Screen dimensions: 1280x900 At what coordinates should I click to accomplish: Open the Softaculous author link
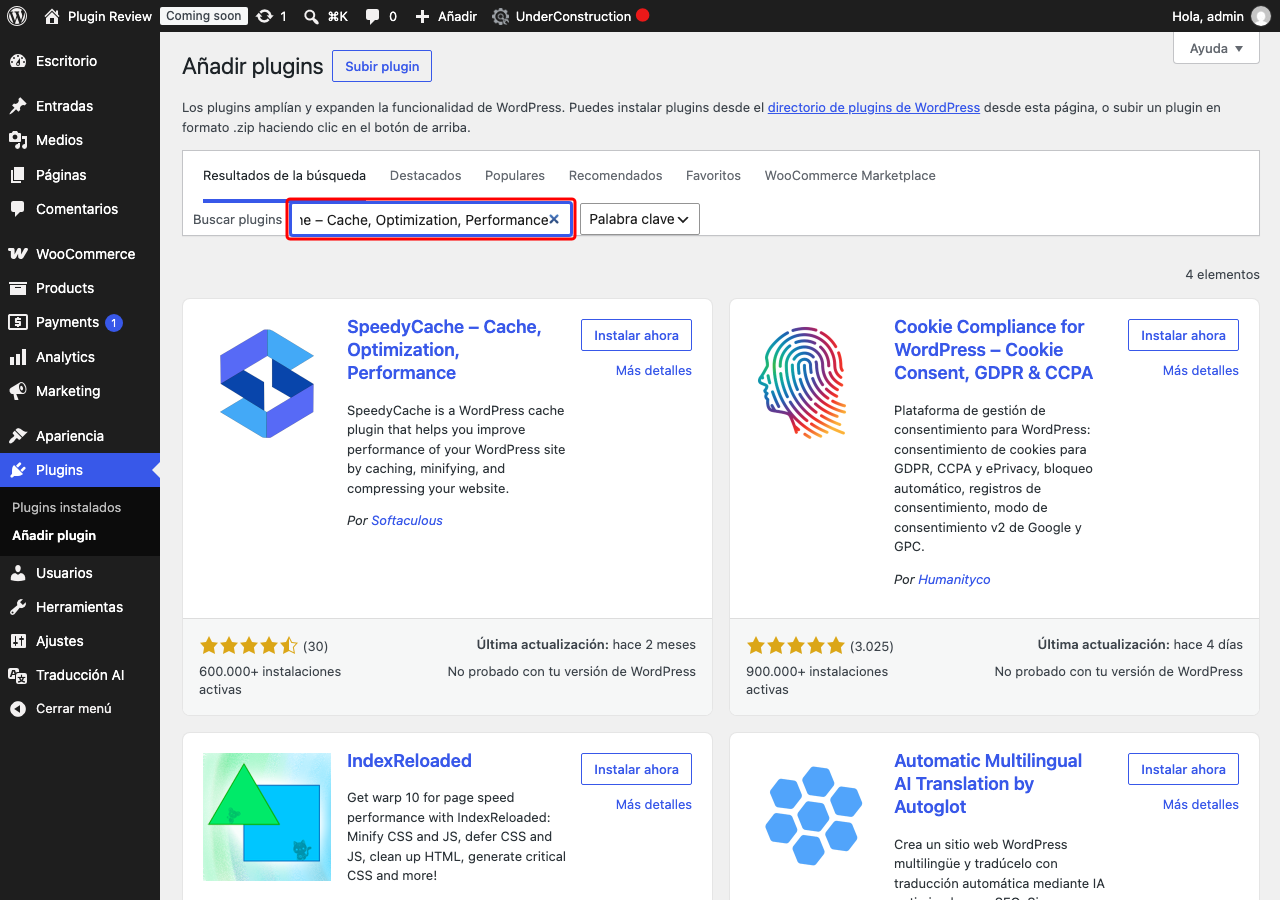(407, 520)
